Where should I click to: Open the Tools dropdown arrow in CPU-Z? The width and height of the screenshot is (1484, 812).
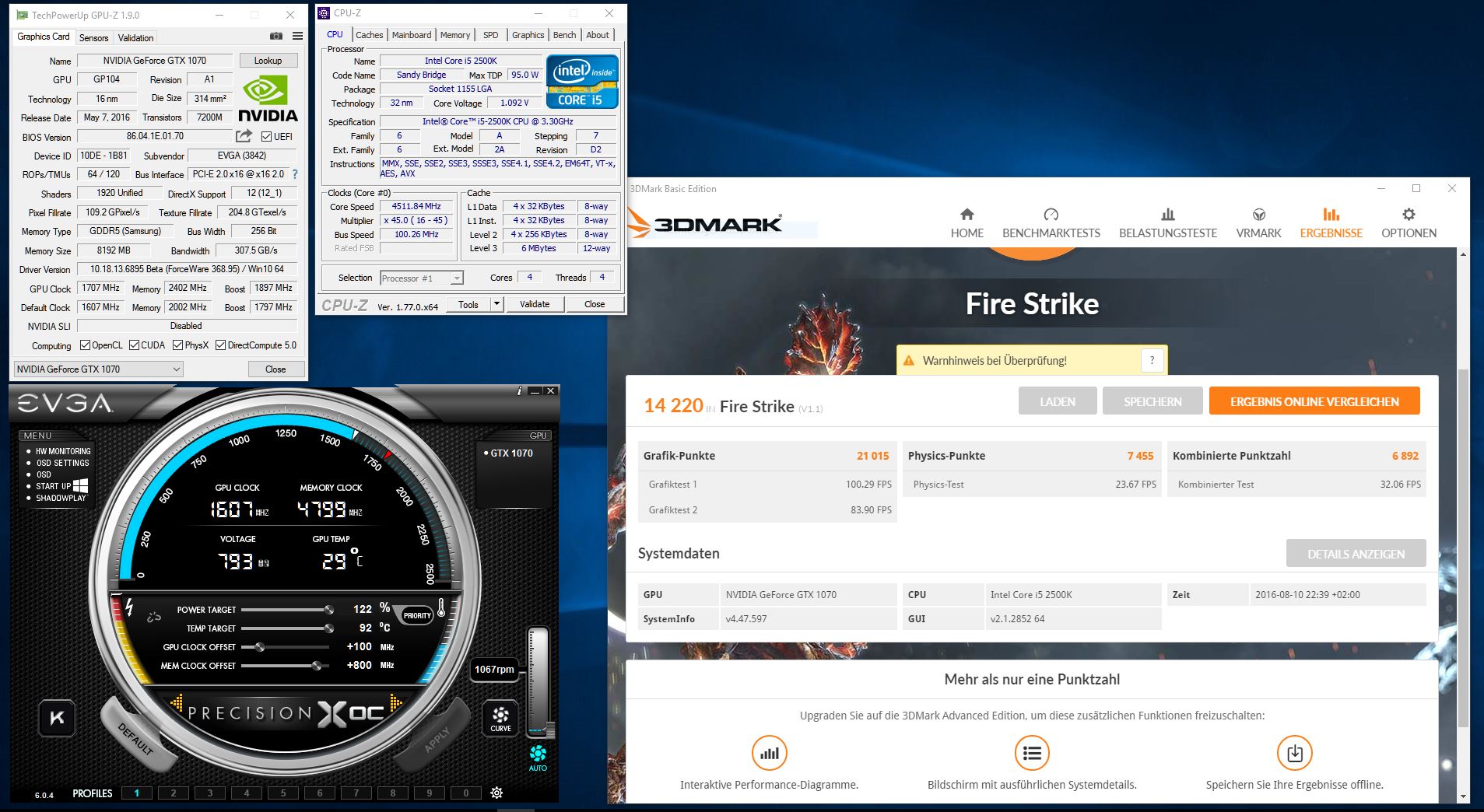point(496,304)
